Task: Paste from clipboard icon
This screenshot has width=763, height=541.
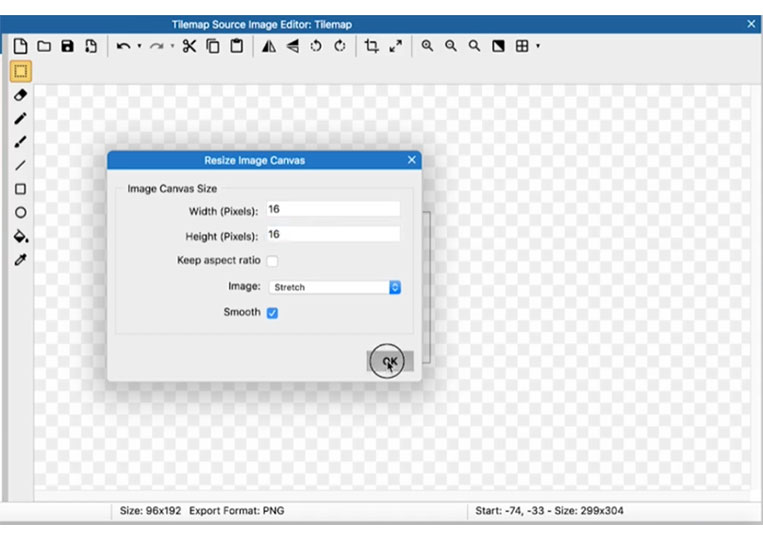Action: pyautogui.click(x=236, y=46)
